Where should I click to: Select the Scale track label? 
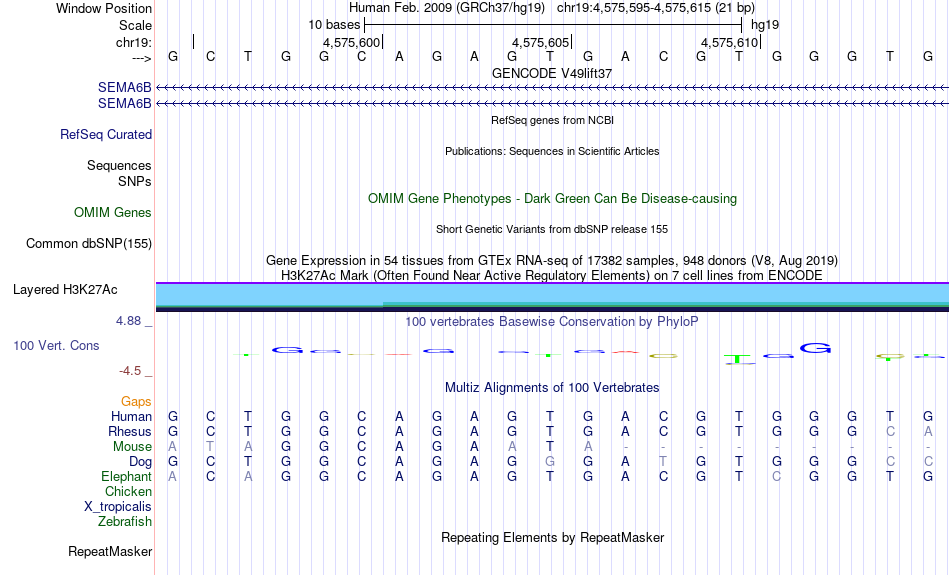[x=135, y=25]
